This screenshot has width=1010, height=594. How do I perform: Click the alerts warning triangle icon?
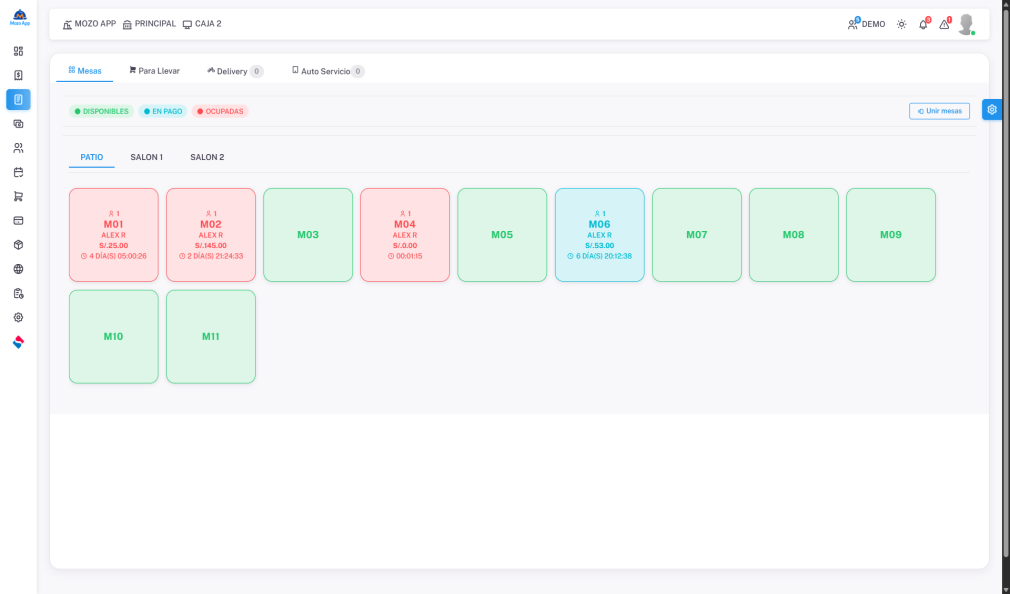click(x=944, y=24)
